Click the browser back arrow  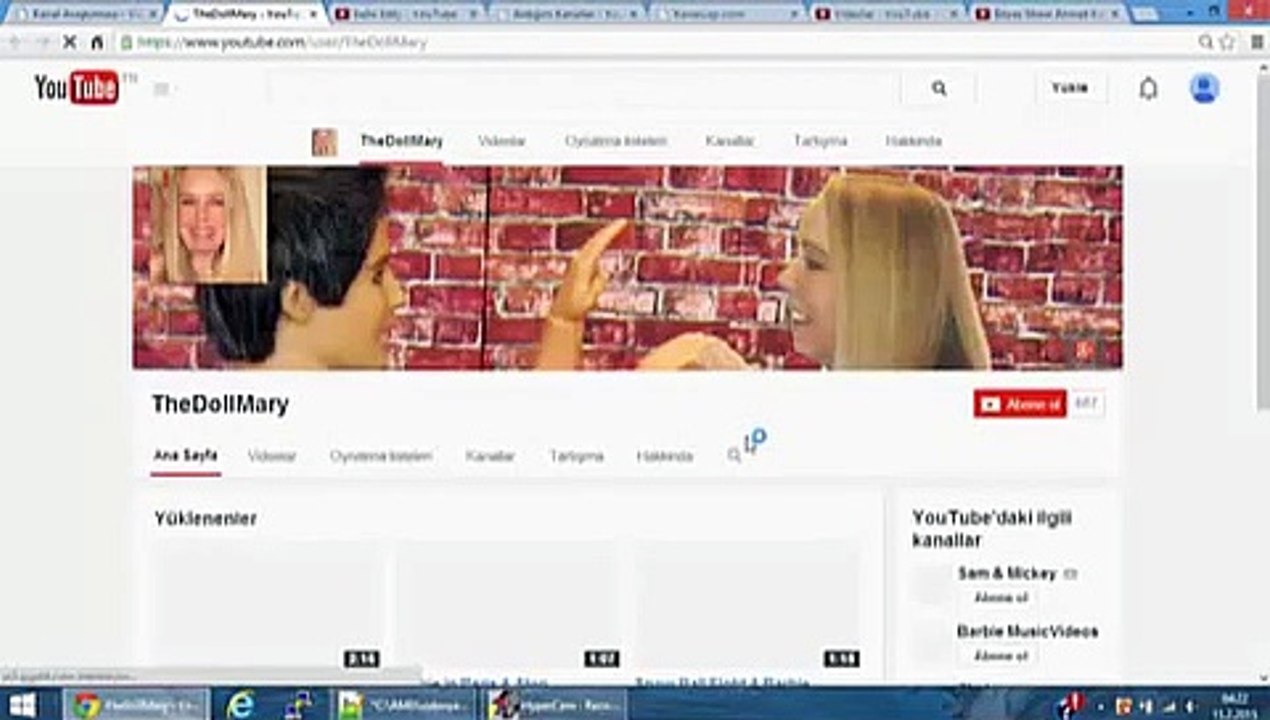click(15, 42)
